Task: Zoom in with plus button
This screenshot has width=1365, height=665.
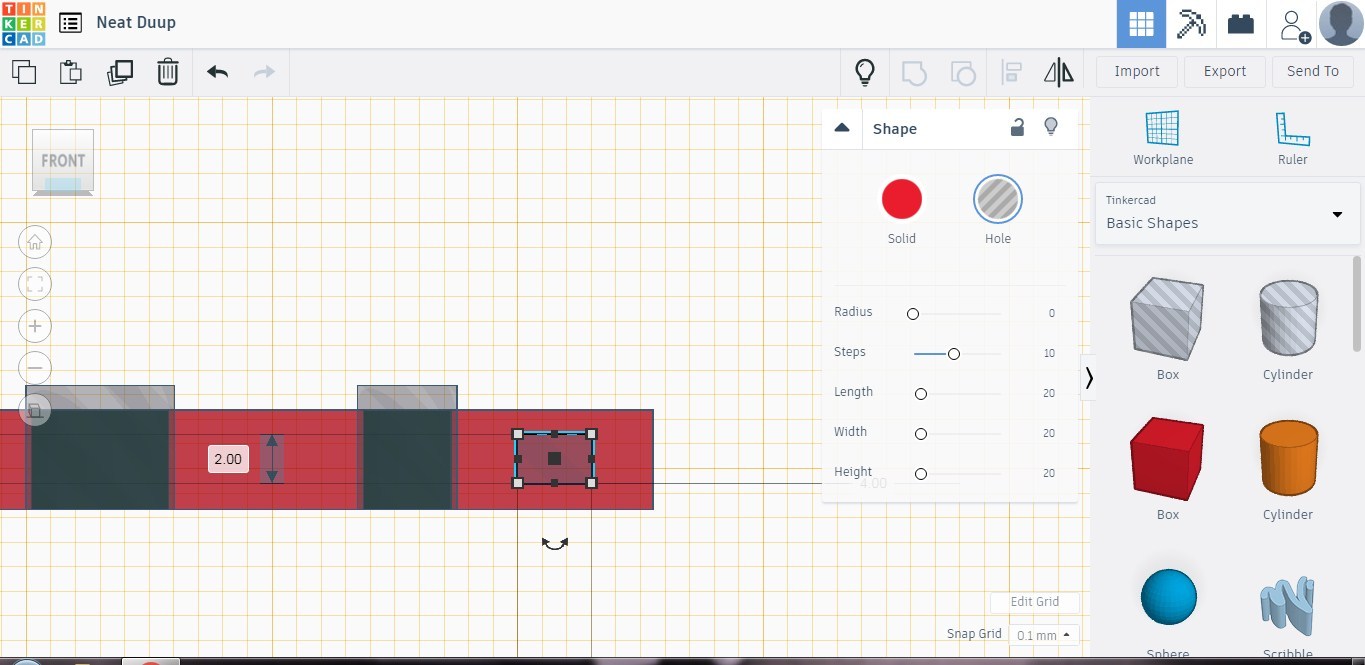Action: click(35, 326)
